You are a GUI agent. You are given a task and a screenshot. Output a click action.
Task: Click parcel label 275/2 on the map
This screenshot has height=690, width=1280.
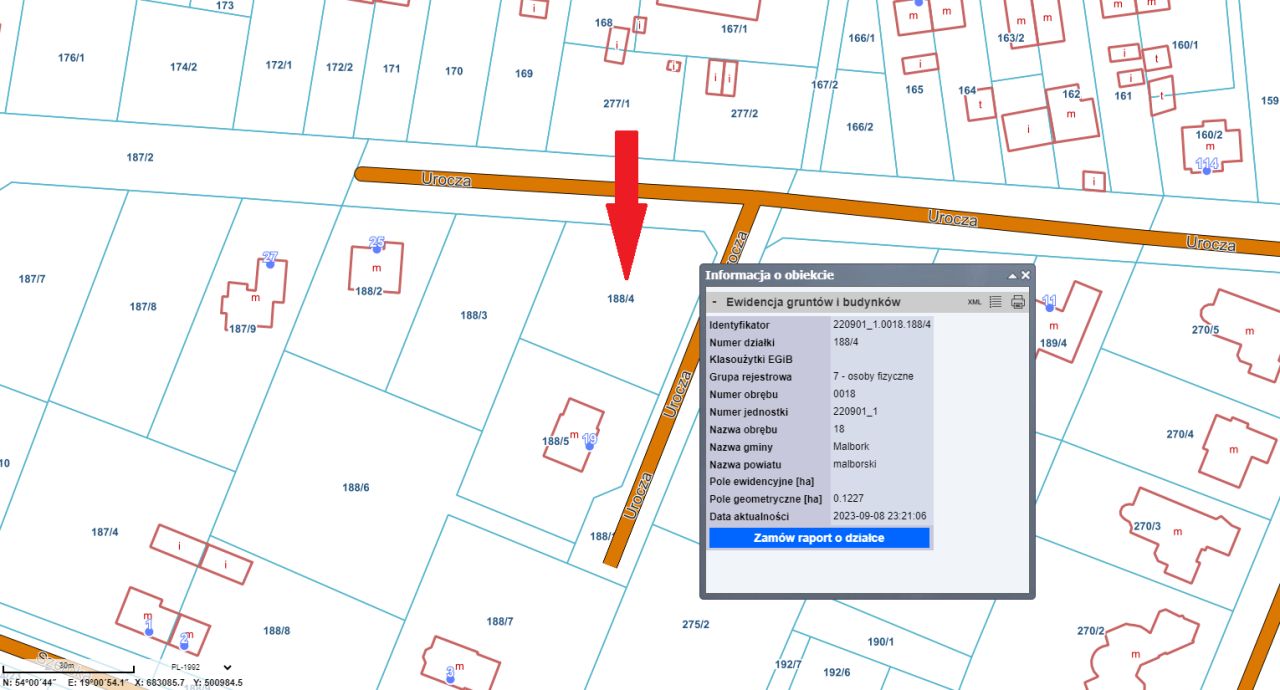pos(696,625)
